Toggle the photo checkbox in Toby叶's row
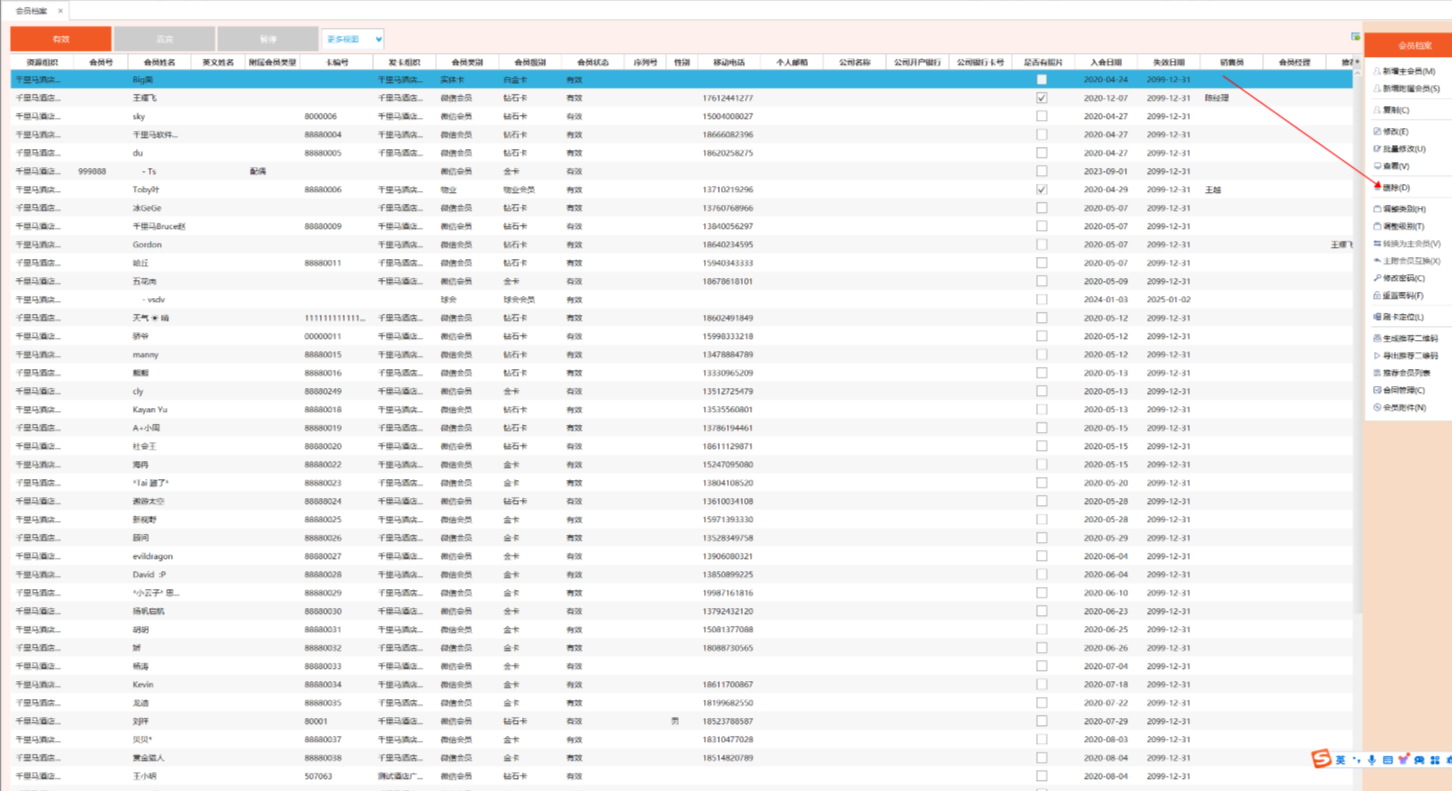This screenshot has height=791, width=1452. (x=1041, y=189)
